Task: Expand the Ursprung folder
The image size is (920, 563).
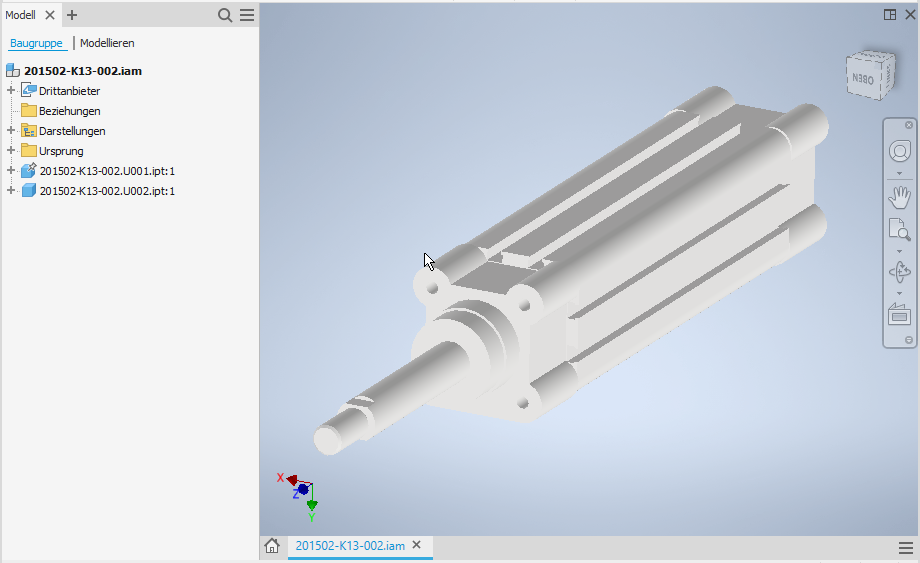Action: [x=11, y=151]
